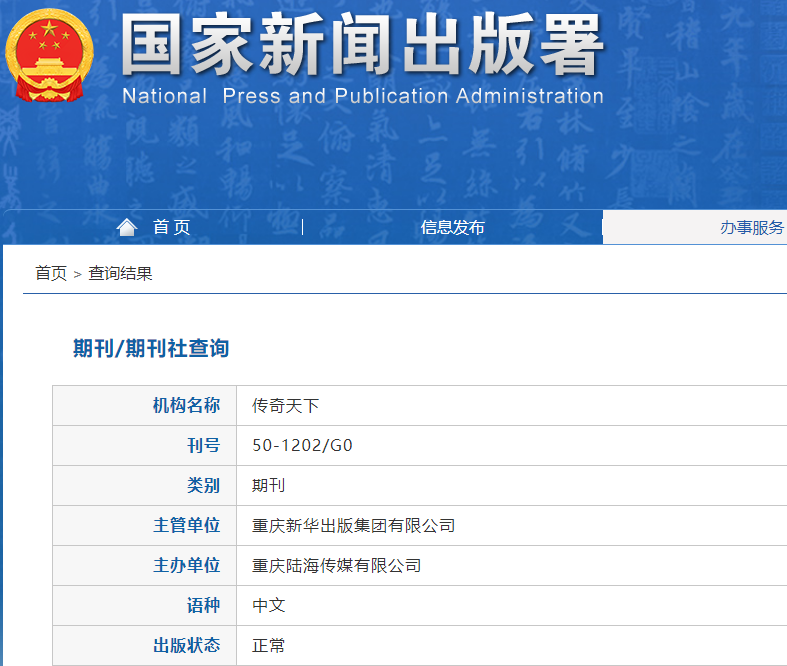Viewport: 787px width, 666px height.
Task: Click the 期刊/期刊社查询 heading
Action: pos(151,348)
